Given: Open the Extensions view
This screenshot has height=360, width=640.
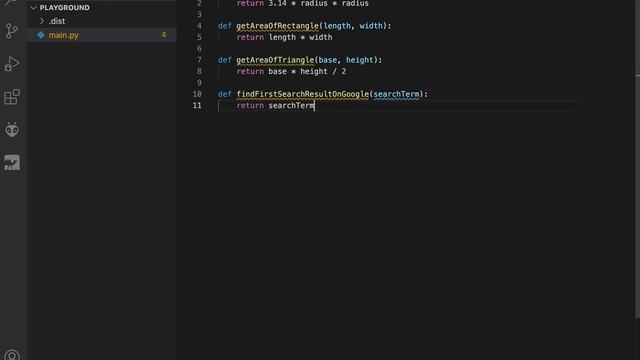Looking at the screenshot, I should pos(12,97).
